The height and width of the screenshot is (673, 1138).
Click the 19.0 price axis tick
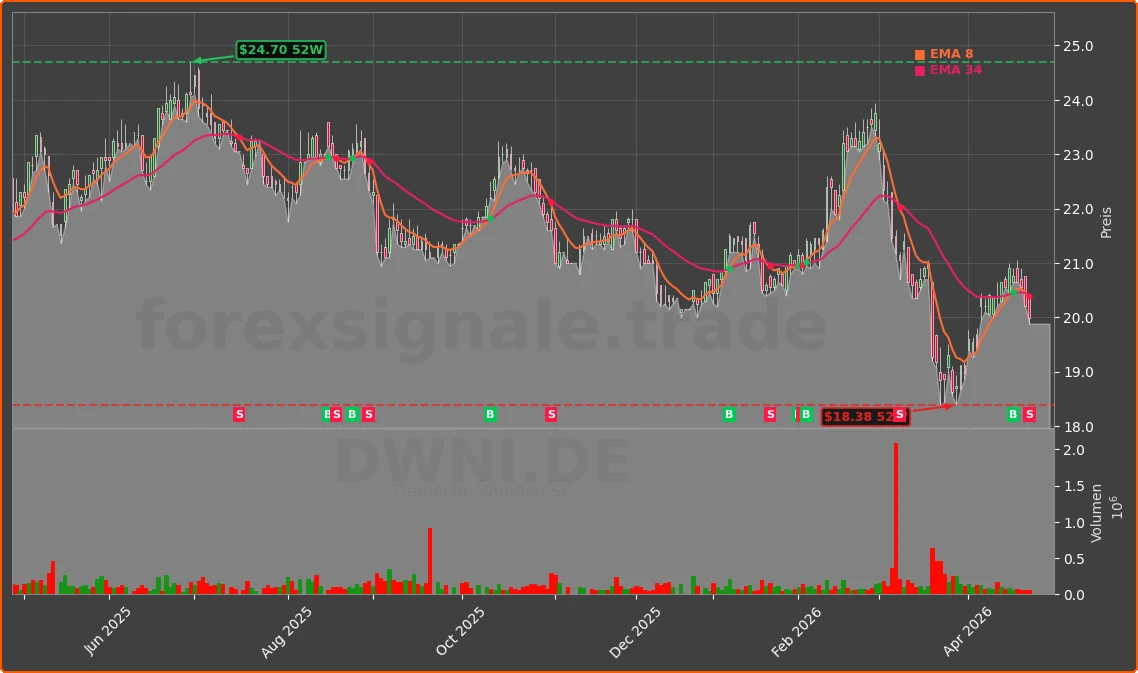pos(1078,372)
